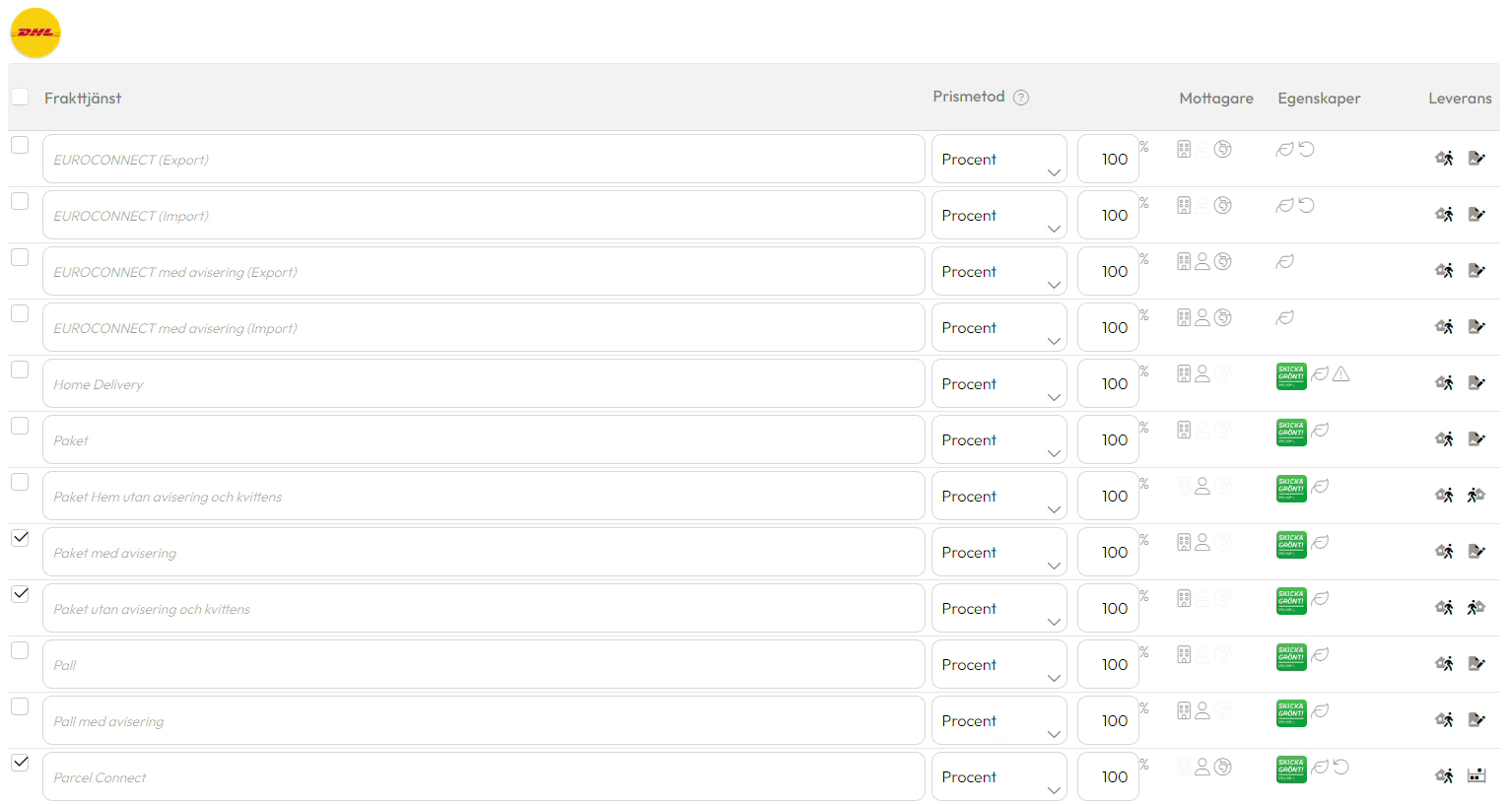
Task: Click the Egenskaper column header
Action: pyautogui.click(x=1319, y=99)
